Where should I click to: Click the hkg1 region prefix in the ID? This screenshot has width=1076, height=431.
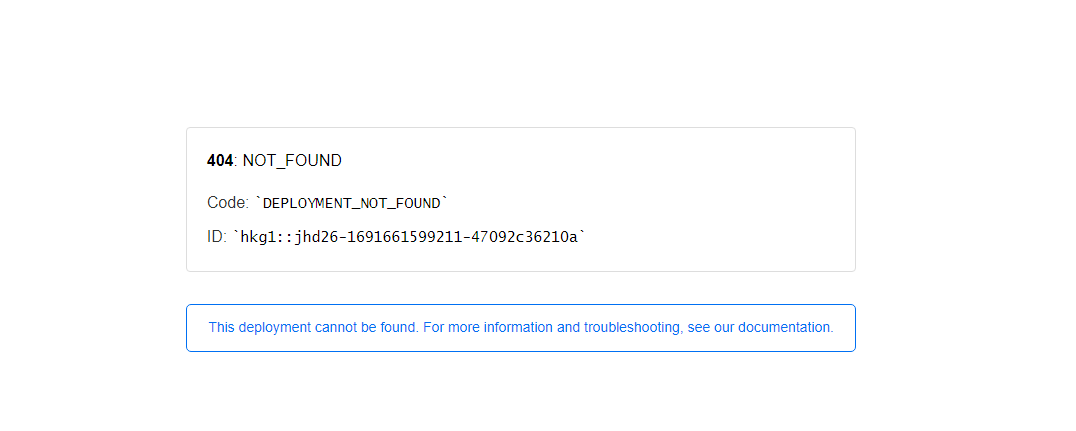tap(259, 237)
